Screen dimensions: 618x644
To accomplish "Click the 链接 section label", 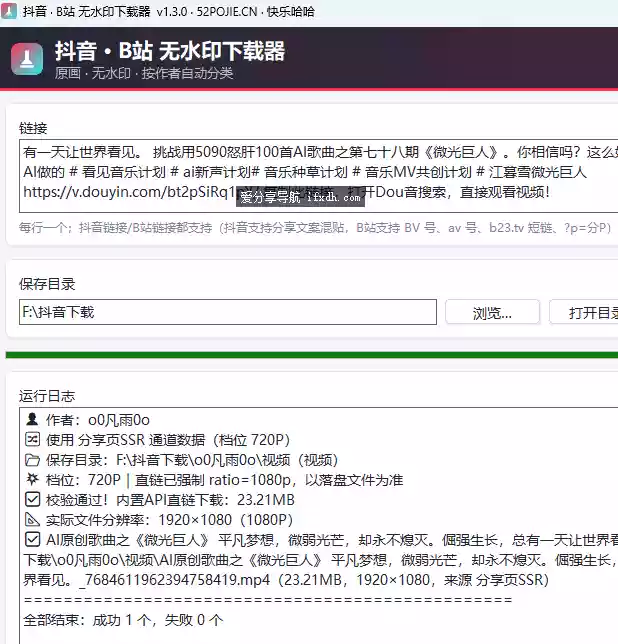I will click(33, 128).
